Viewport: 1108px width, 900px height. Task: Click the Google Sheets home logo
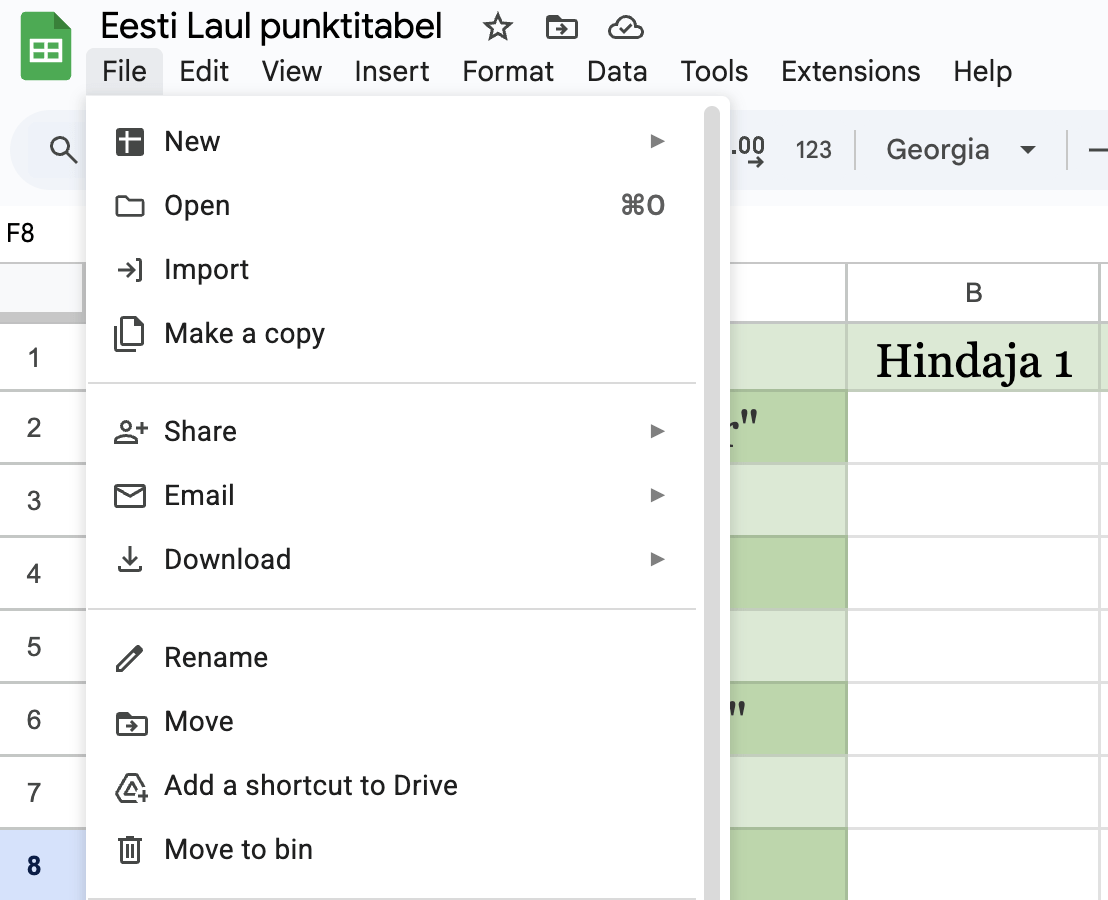coord(46,46)
